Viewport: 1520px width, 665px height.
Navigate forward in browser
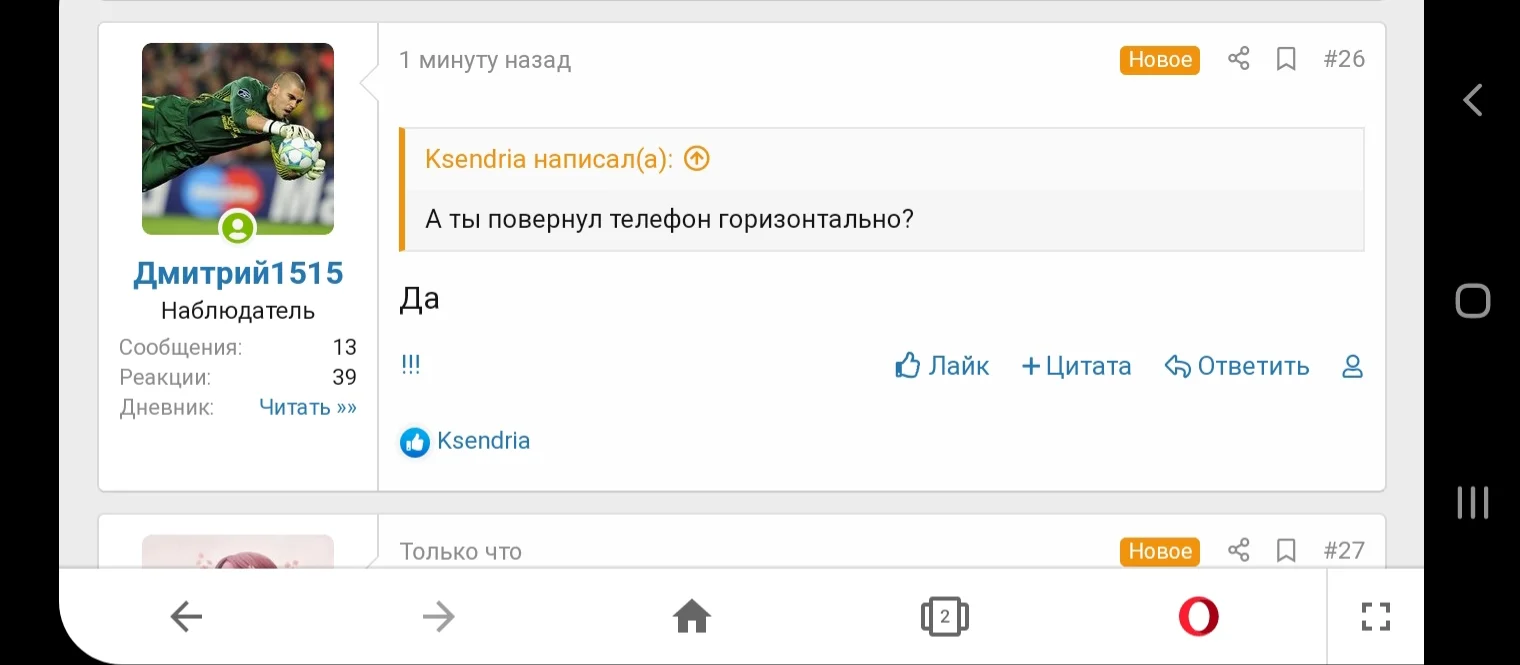pyautogui.click(x=439, y=616)
